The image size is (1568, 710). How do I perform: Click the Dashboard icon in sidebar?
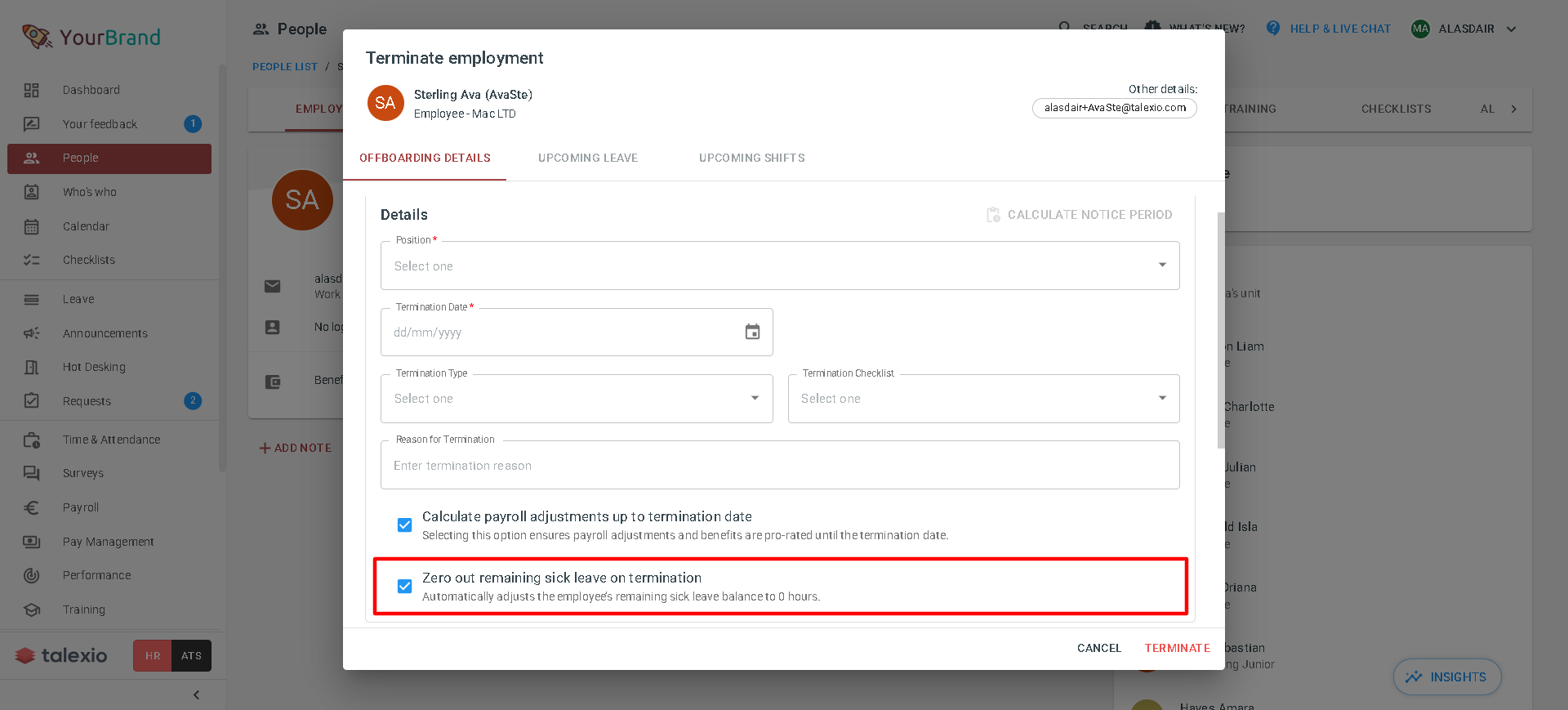31,90
